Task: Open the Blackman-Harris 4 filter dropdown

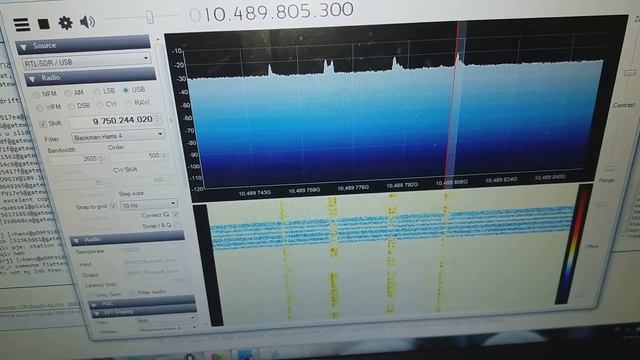Action: 118,136
